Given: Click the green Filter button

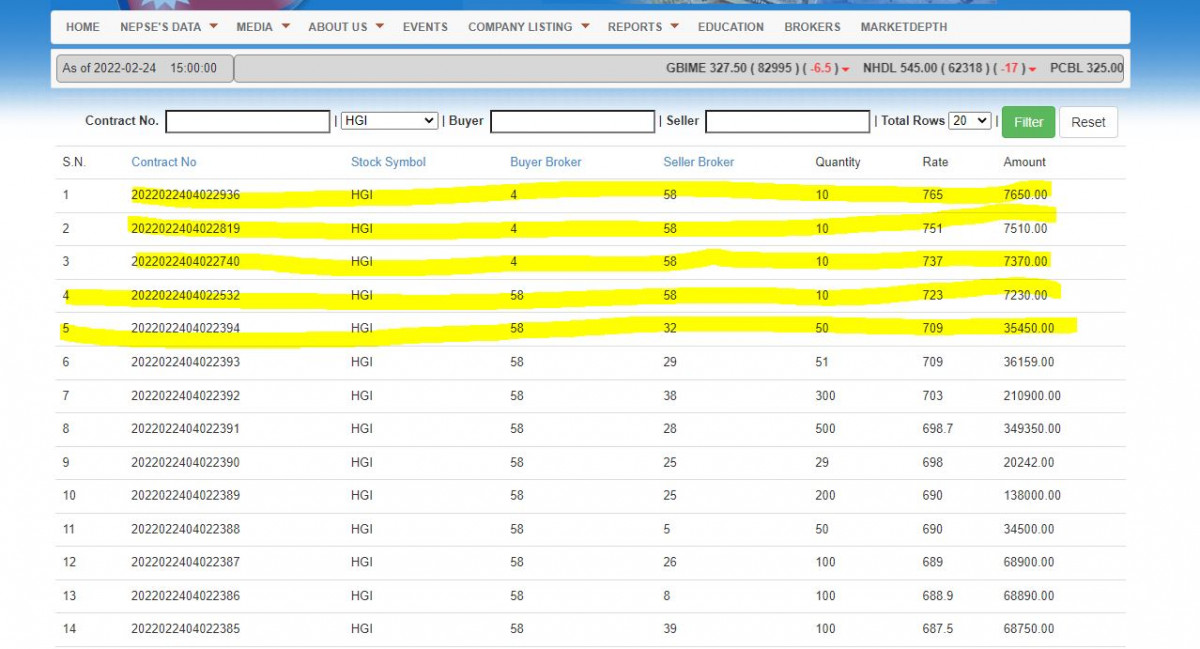Looking at the screenshot, I should (1028, 122).
